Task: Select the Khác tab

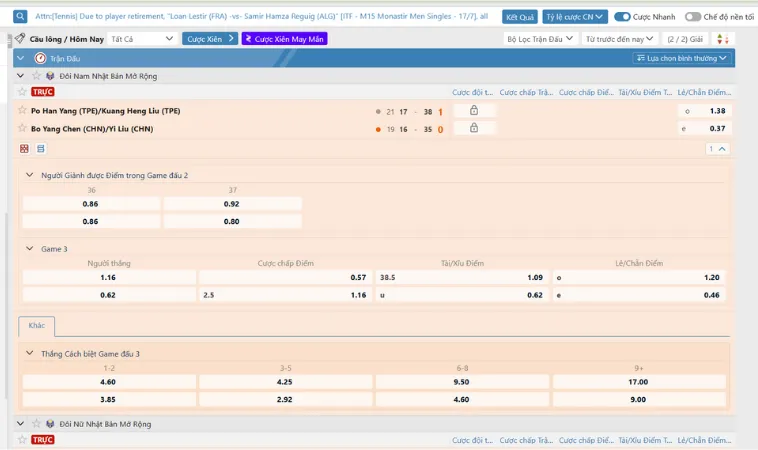Action: [36, 327]
